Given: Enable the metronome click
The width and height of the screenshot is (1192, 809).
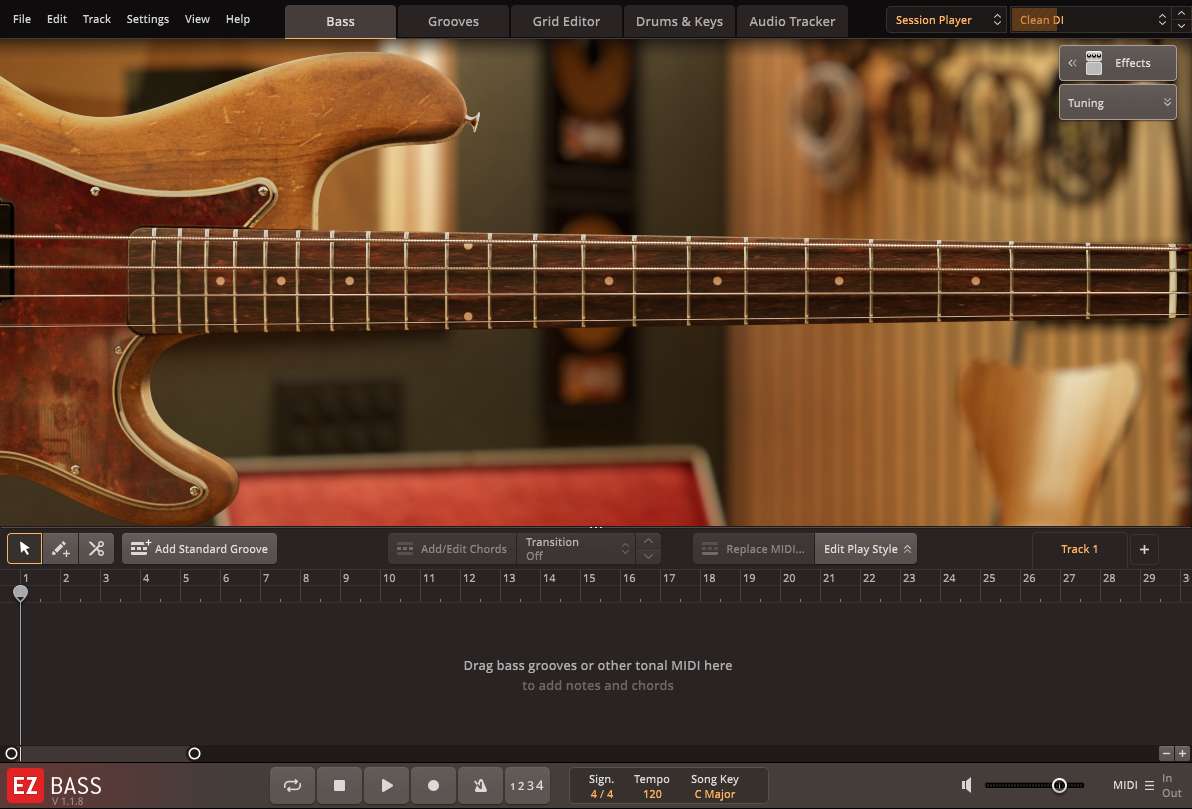Looking at the screenshot, I should coord(480,785).
